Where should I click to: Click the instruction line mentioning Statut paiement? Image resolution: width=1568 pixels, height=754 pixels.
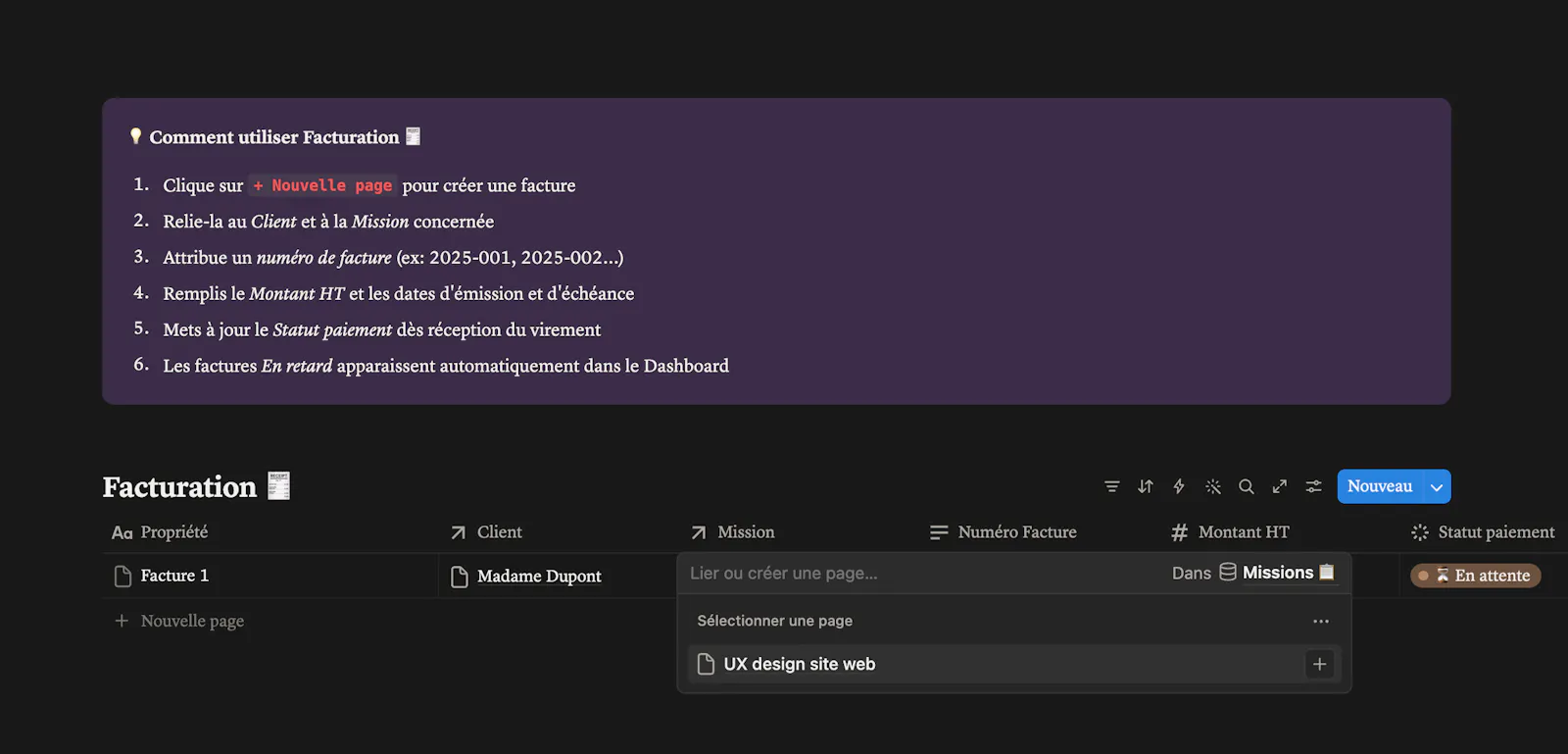tap(382, 329)
